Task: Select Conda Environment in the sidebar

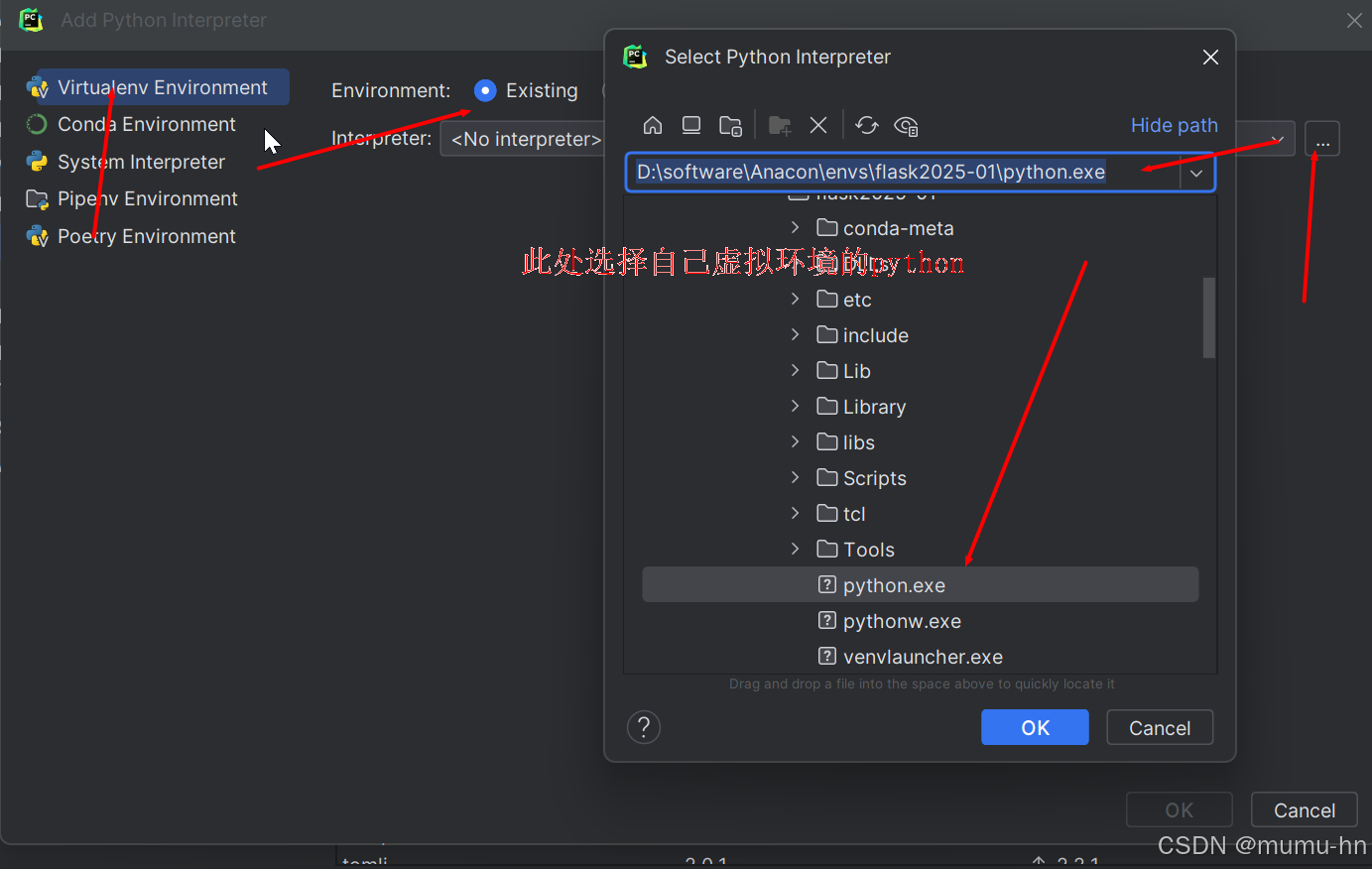Action: pyautogui.click(x=144, y=124)
